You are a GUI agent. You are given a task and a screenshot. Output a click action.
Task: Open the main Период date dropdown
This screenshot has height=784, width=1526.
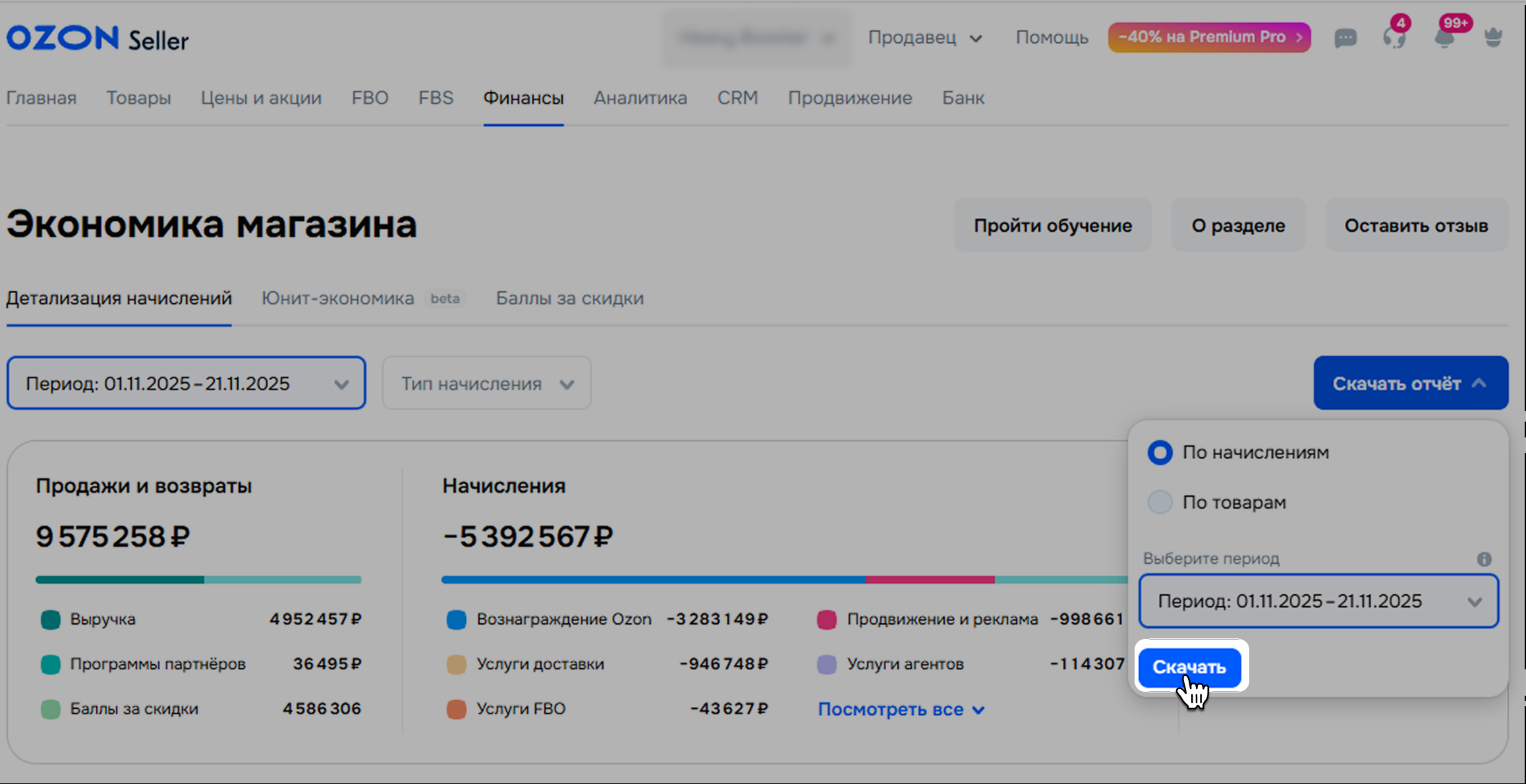pos(186,383)
